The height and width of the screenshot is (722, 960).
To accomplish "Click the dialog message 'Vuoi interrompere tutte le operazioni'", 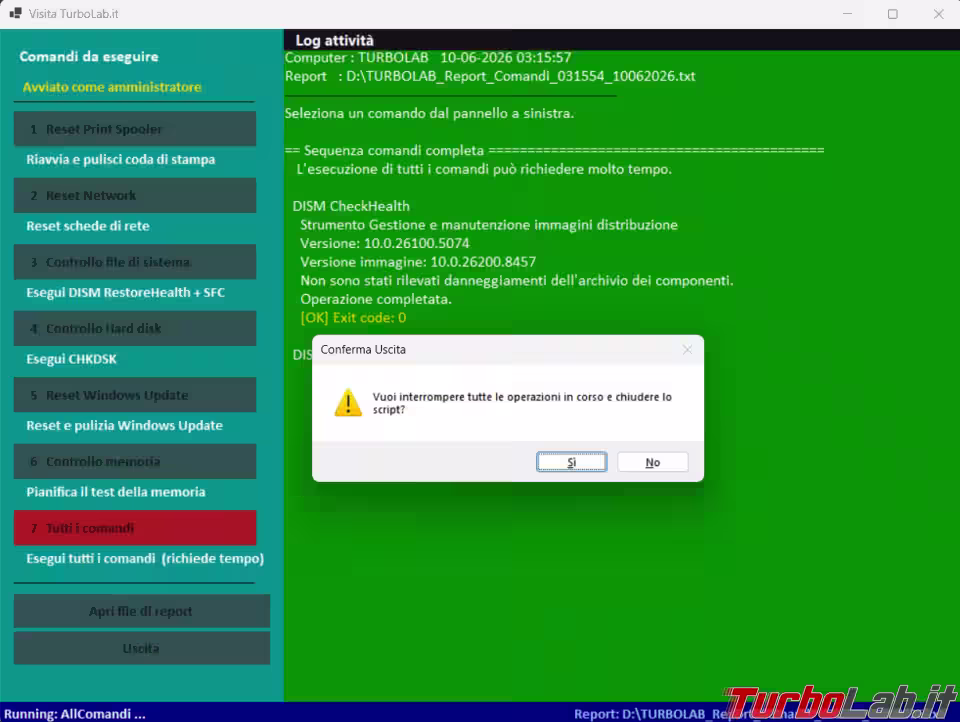I will tap(522, 403).
